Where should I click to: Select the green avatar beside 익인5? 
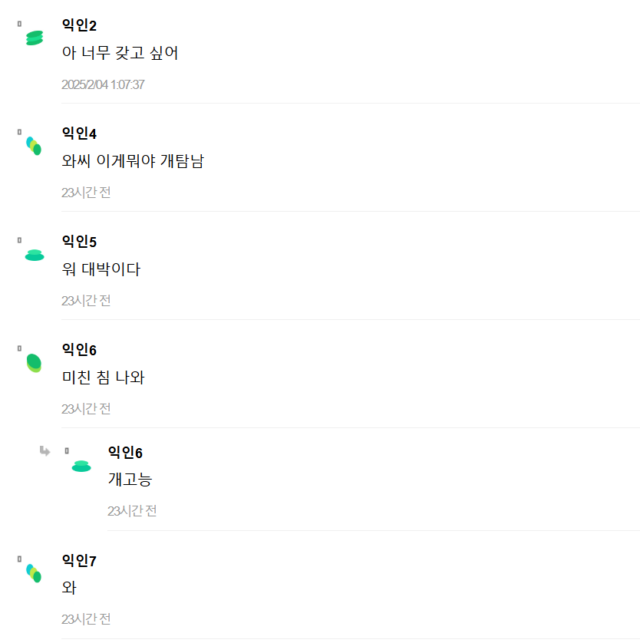click(35, 255)
